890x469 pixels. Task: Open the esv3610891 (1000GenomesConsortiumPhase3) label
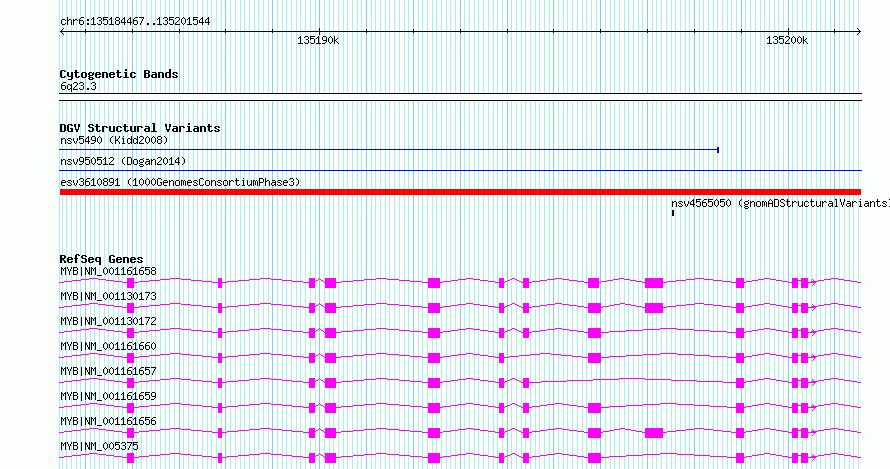180,182
